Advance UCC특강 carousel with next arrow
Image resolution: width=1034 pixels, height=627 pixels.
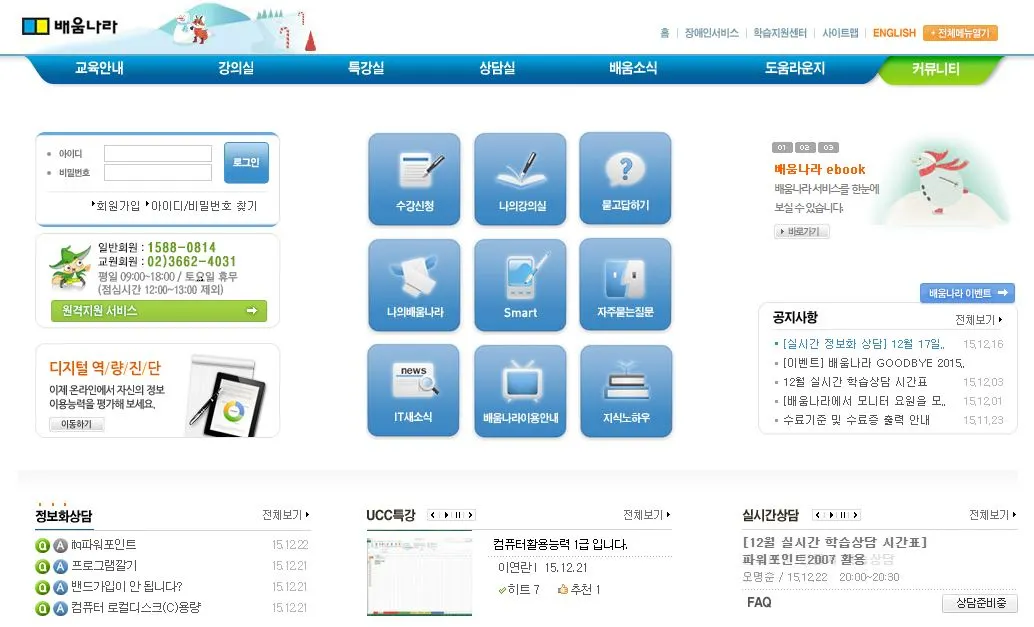472,513
